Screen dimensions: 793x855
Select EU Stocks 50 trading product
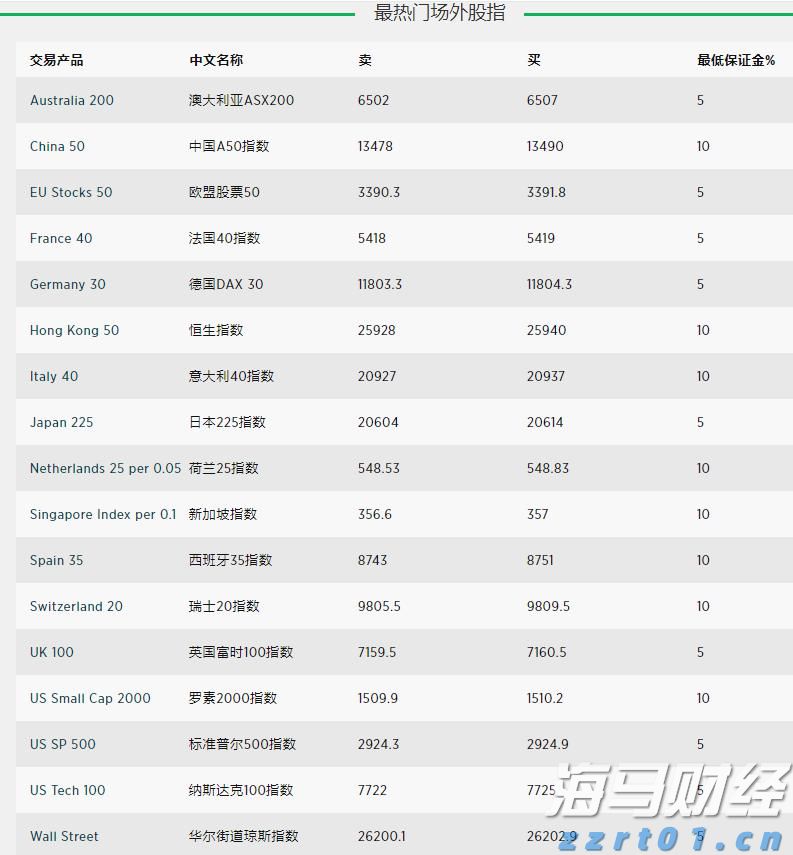(71, 192)
